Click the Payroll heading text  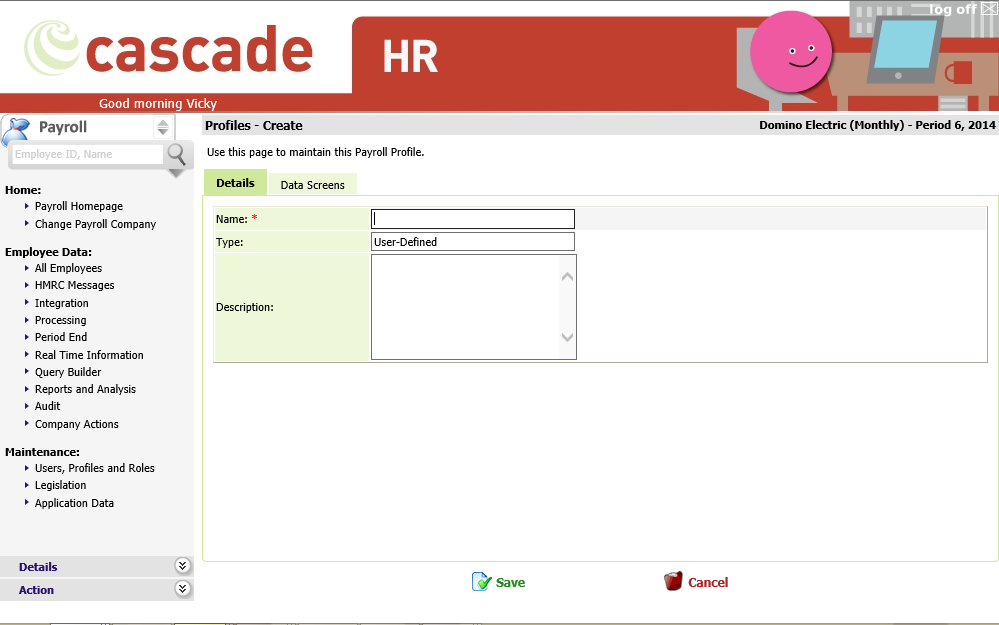point(62,127)
